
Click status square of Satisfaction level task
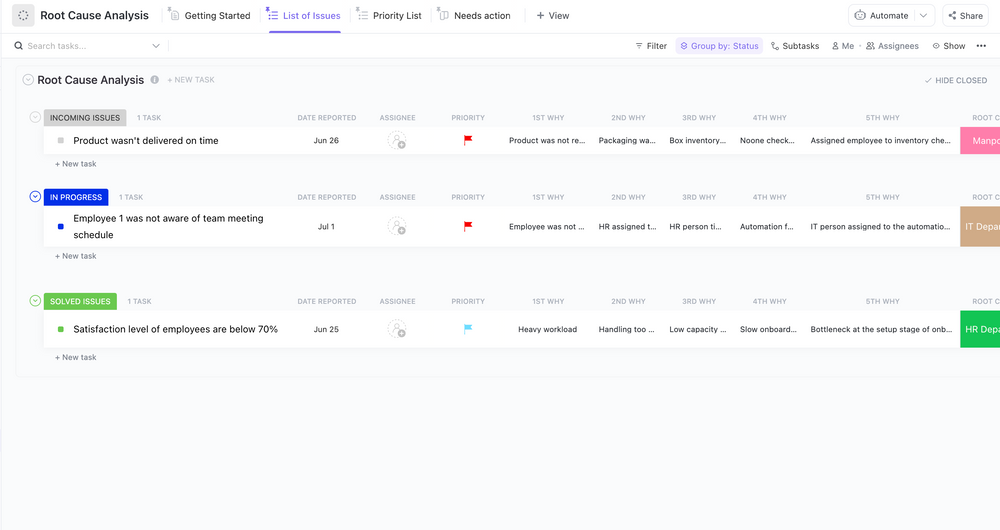tap(61, 329)
